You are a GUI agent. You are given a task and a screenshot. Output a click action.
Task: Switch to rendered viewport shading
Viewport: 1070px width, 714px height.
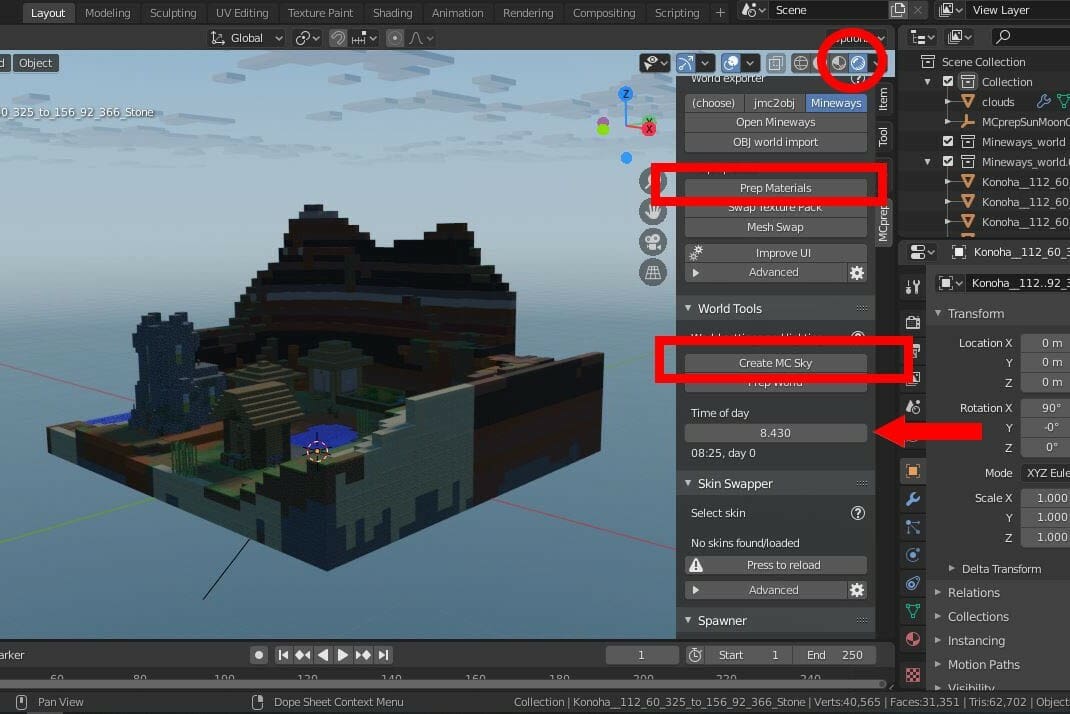[858, 63]
